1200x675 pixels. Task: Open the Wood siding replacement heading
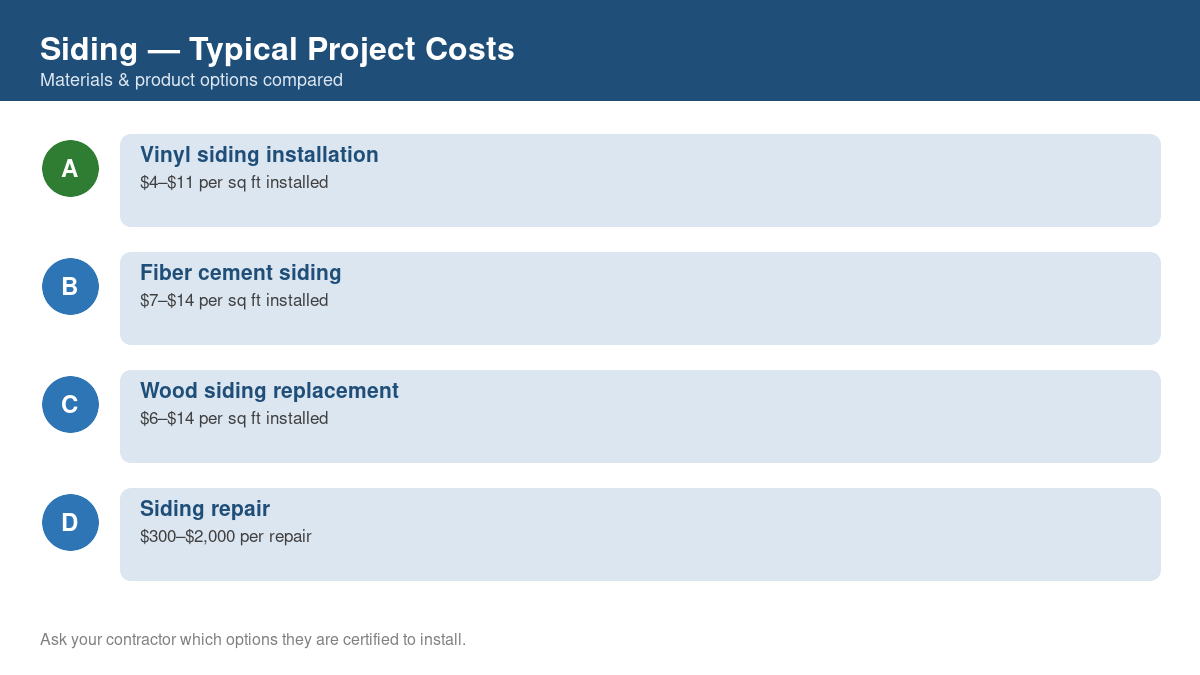point(269,391)
